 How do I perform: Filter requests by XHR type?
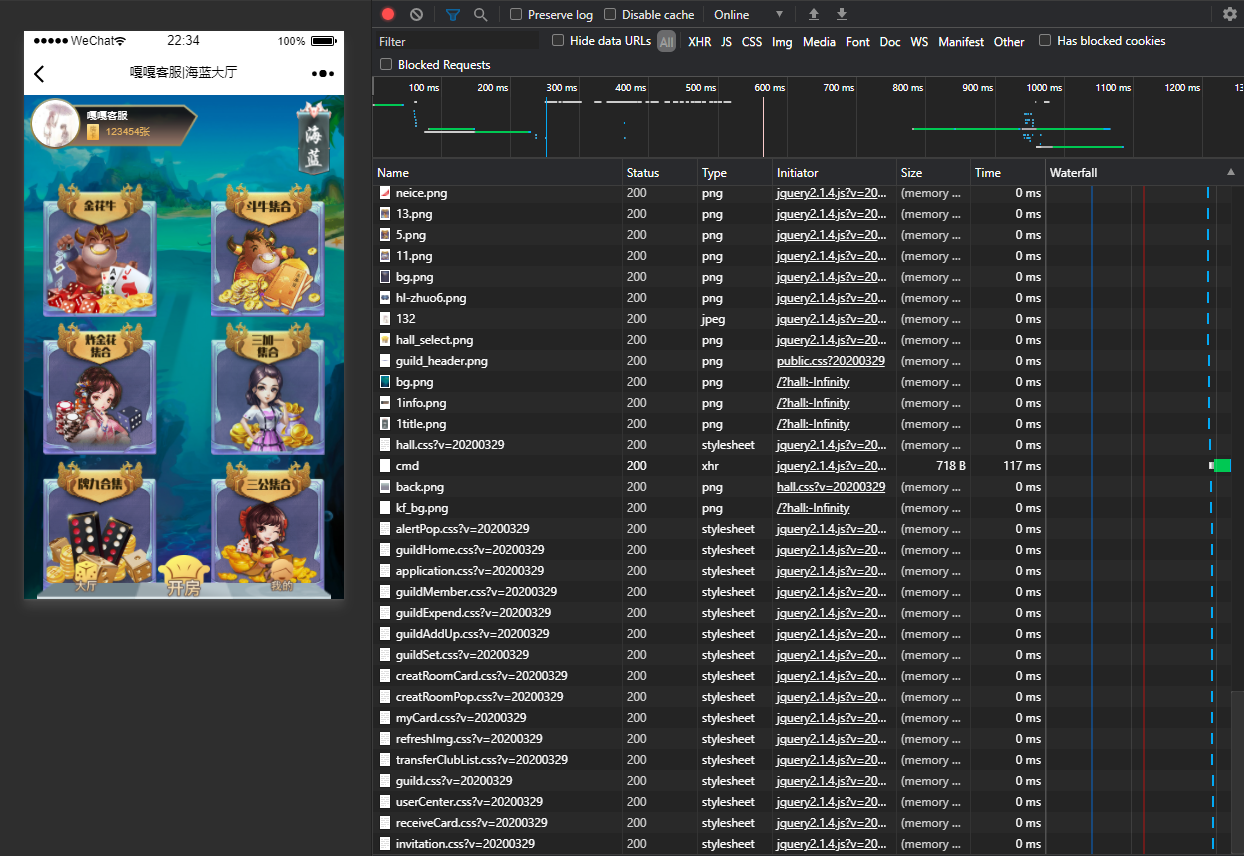(700, 42)
